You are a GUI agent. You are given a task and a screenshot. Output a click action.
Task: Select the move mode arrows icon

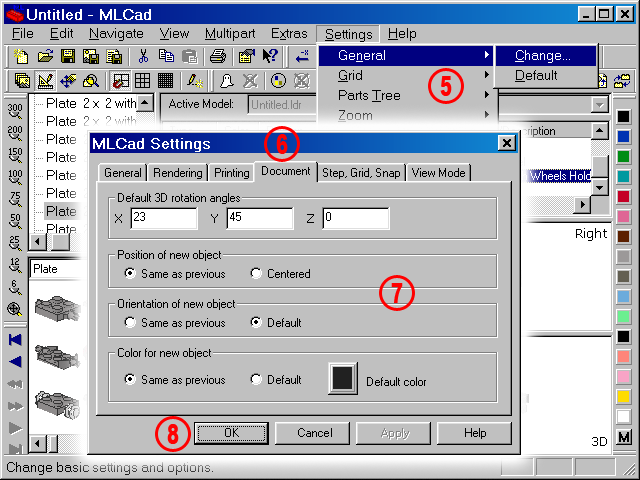68,81
